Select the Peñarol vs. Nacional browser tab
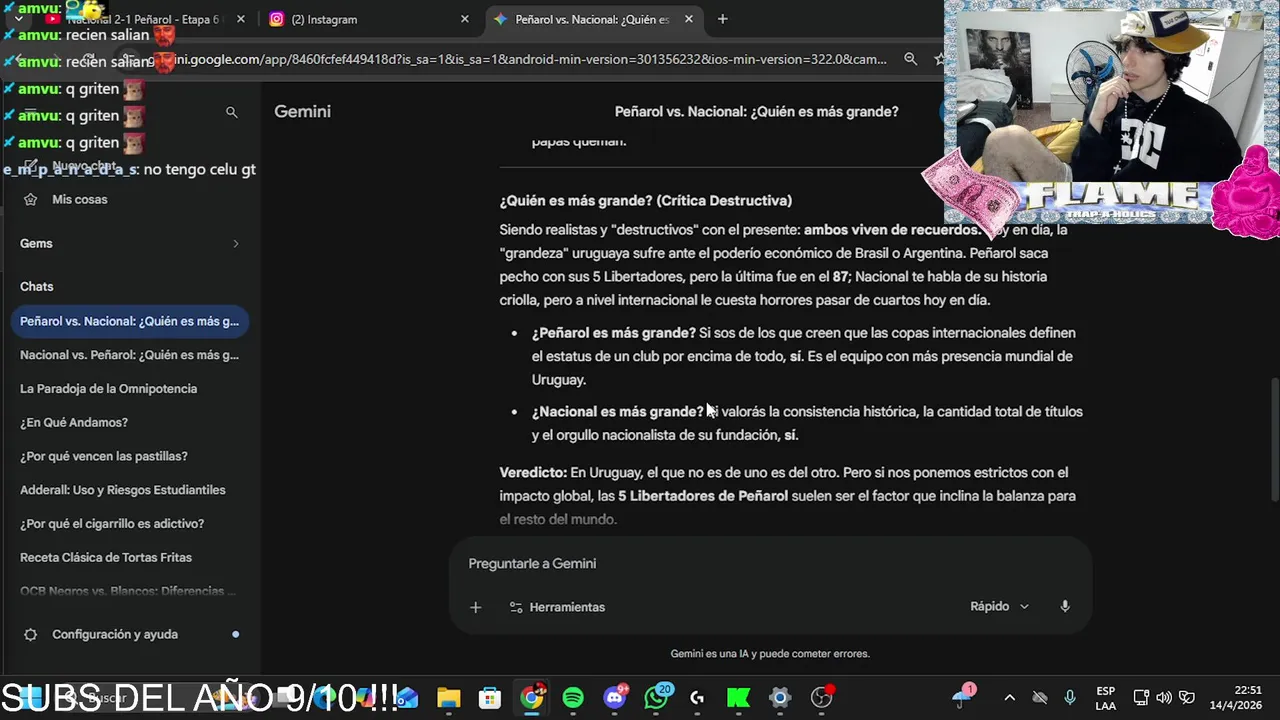 [x=593, y=19]
